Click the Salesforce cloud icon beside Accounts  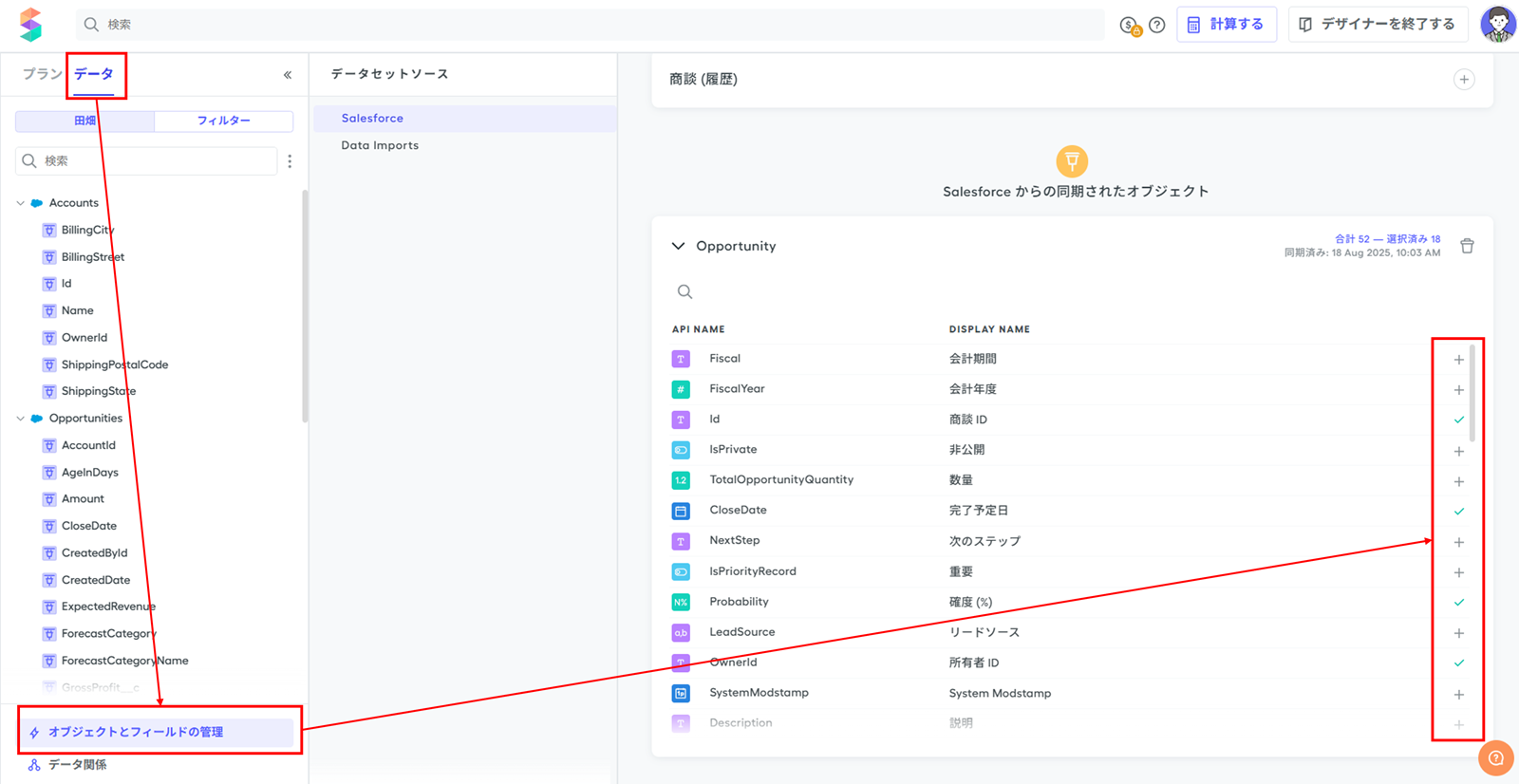37,203
